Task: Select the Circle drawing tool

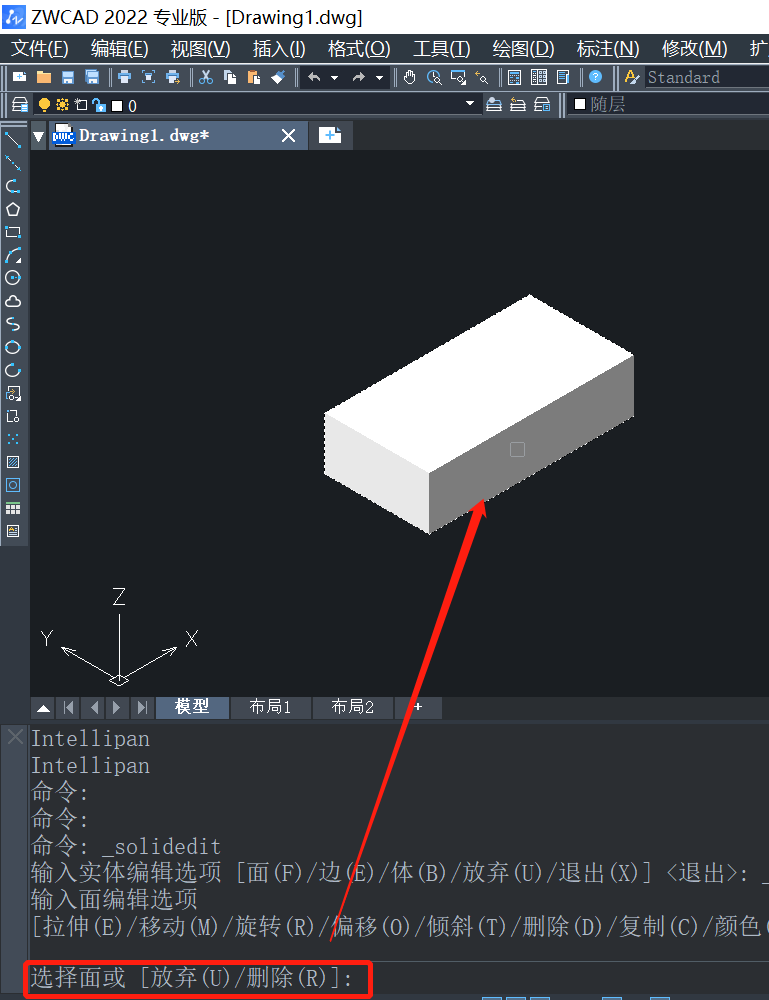Action: (x=13, y=278)
